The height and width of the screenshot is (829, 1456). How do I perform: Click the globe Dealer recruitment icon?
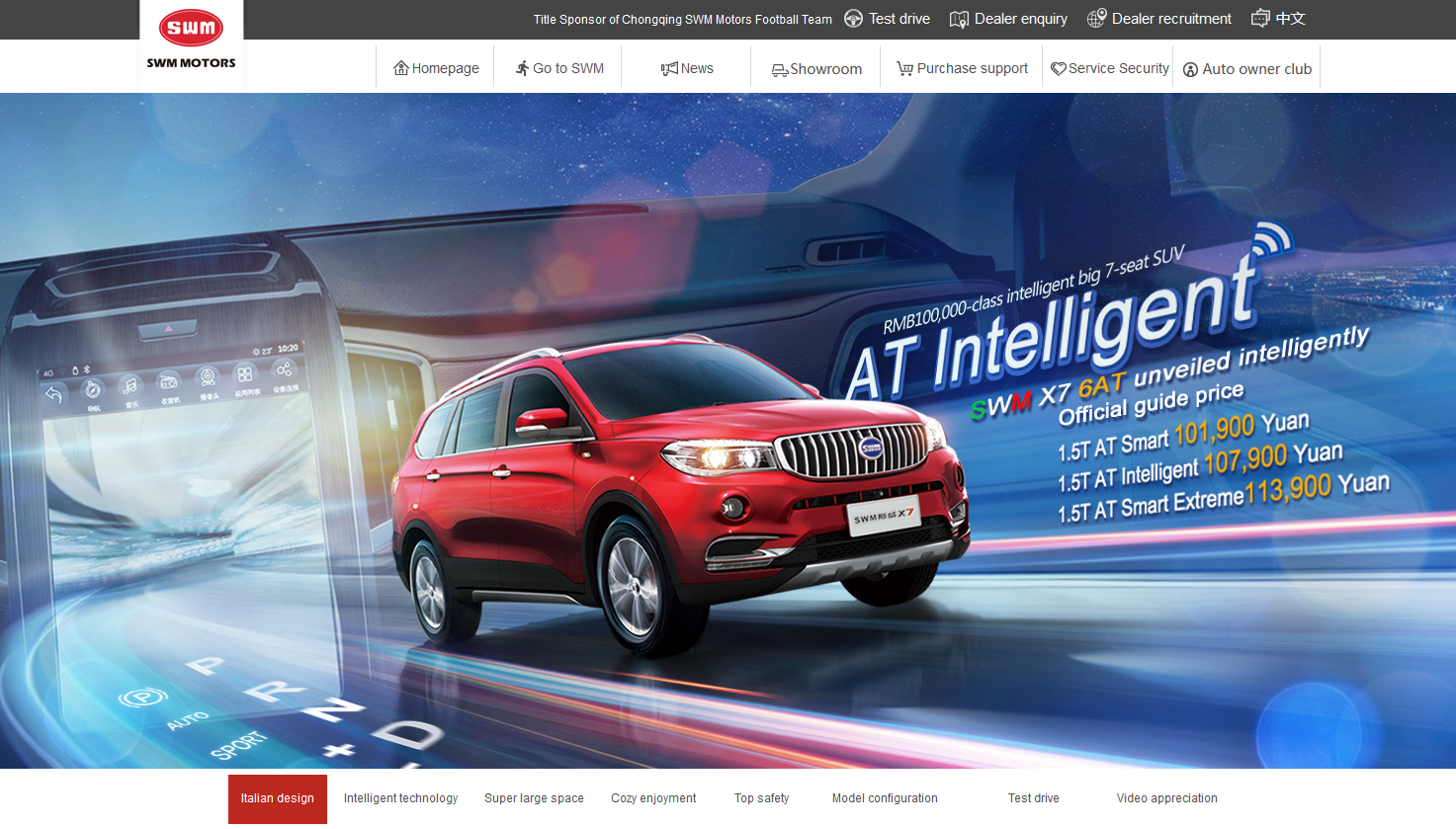tap(1096, 19)
